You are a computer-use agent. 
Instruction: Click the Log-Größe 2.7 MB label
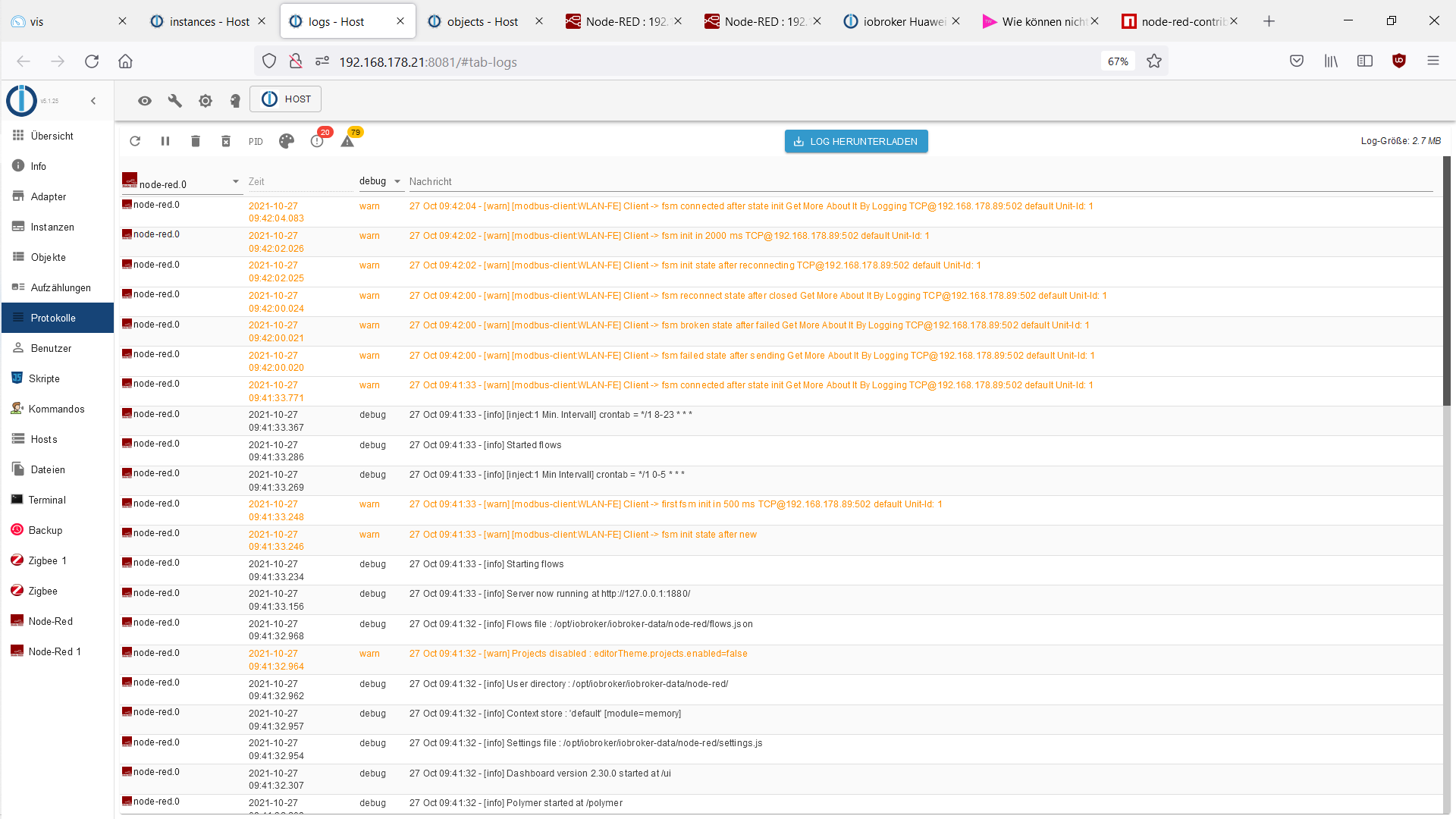pos(1401,141)
